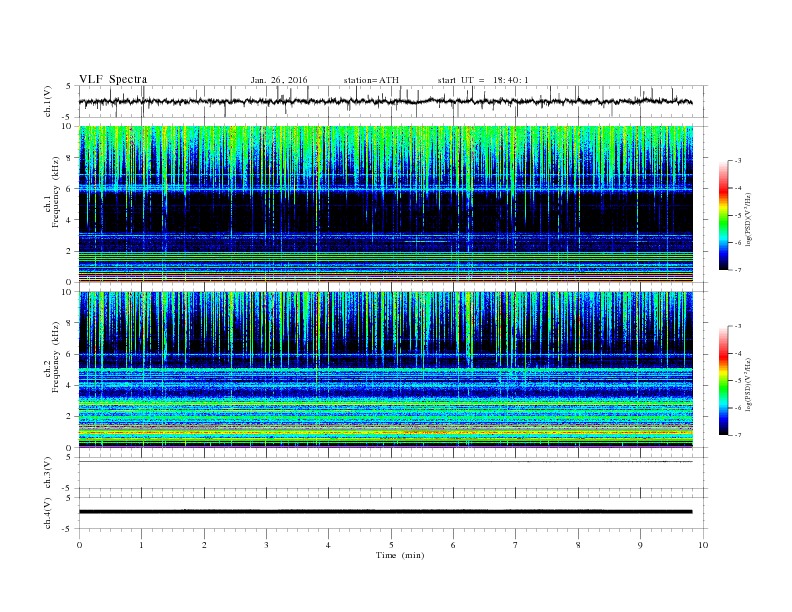Click the time axis tick label '3'

tap(266, 545)
